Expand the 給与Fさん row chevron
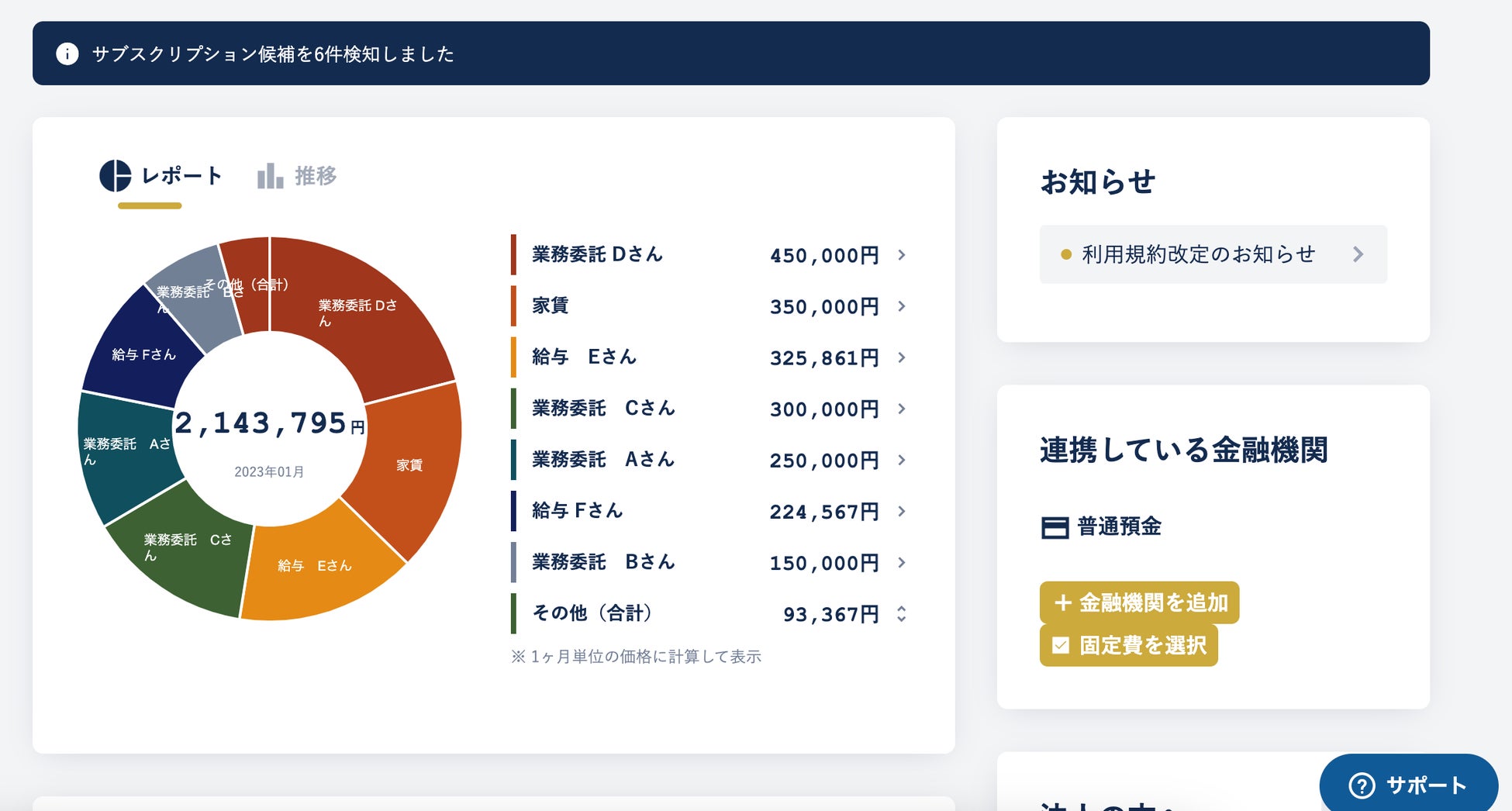 click(x=900, y=511)
